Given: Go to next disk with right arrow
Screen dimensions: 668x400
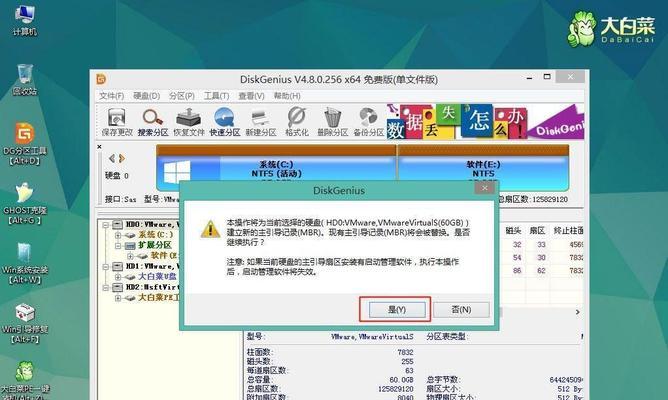Looking at the screenshot, I should pyautogui.click(x=122, y=158).
